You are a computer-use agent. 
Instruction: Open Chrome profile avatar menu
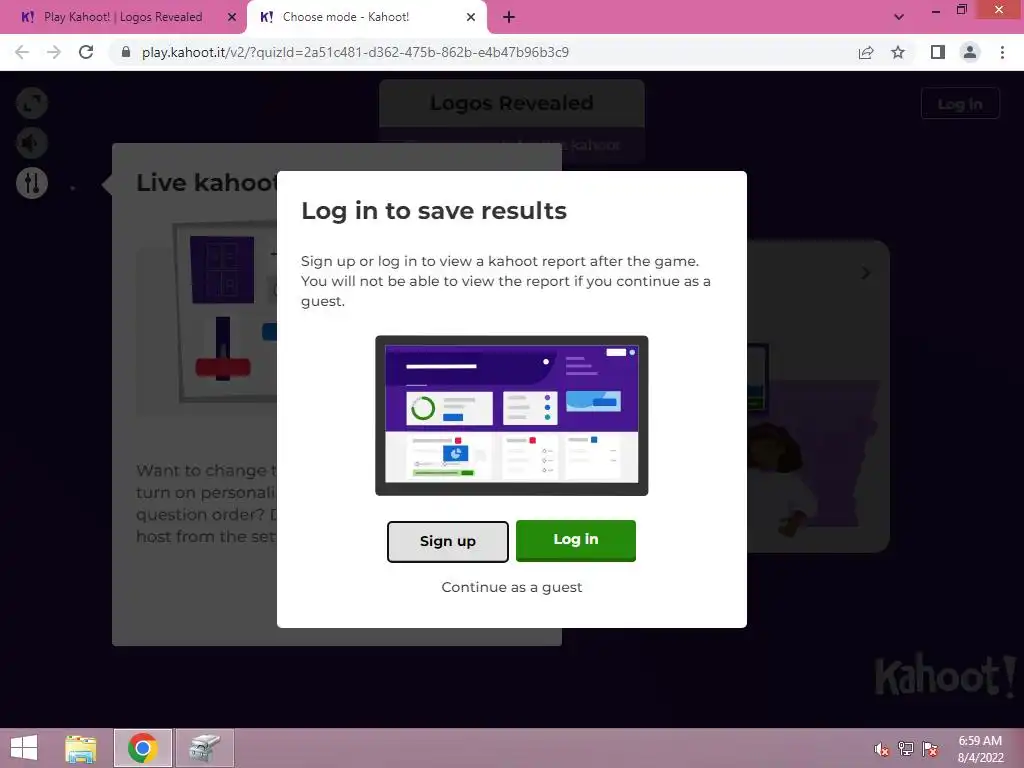970,52
